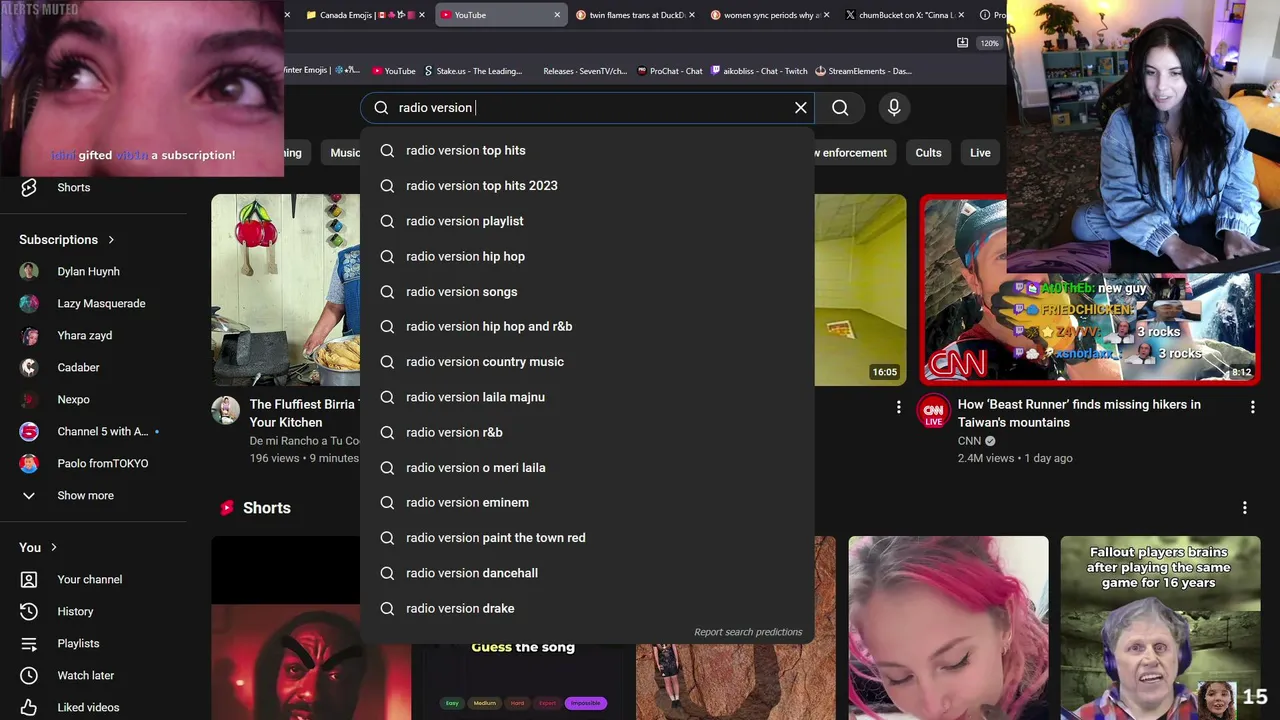
Task: Close the Canada Emojis browser tab
Action: [422, 15]
